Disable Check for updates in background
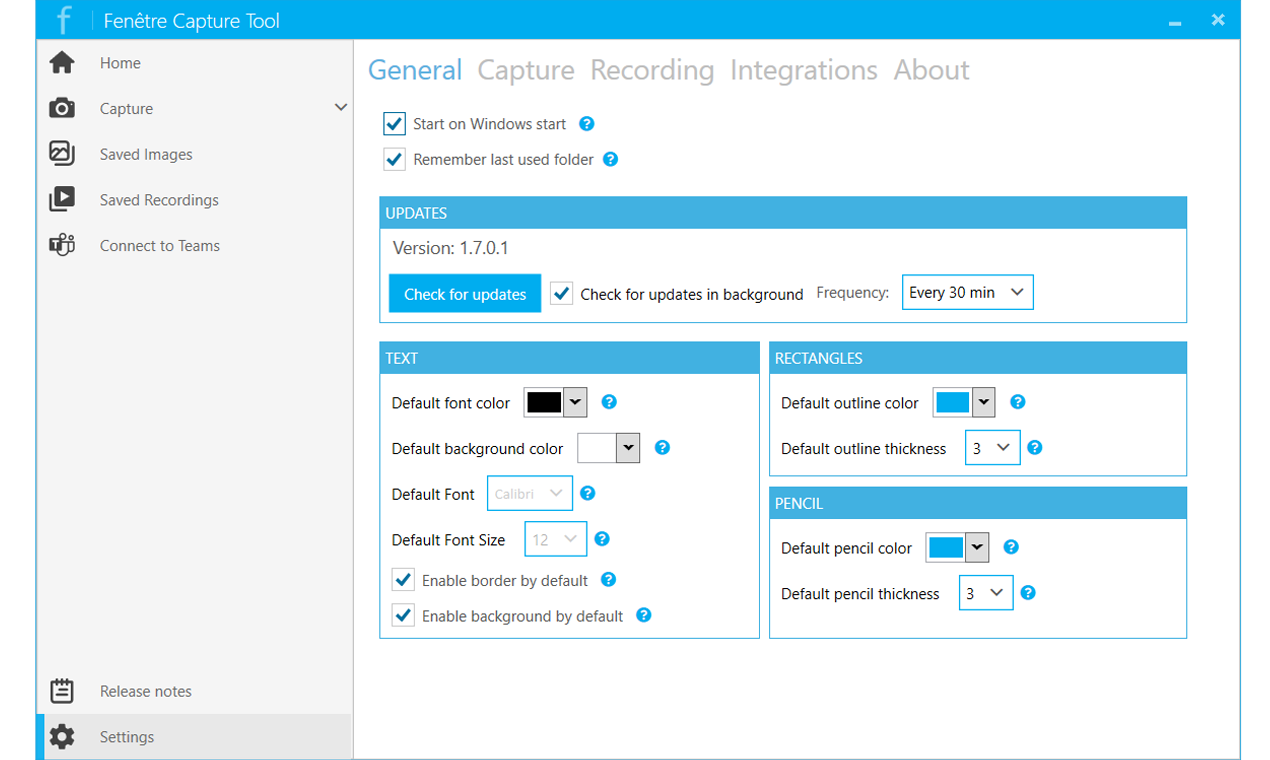Viewport: 1270px width, 760px height. [x=561, y=293]
